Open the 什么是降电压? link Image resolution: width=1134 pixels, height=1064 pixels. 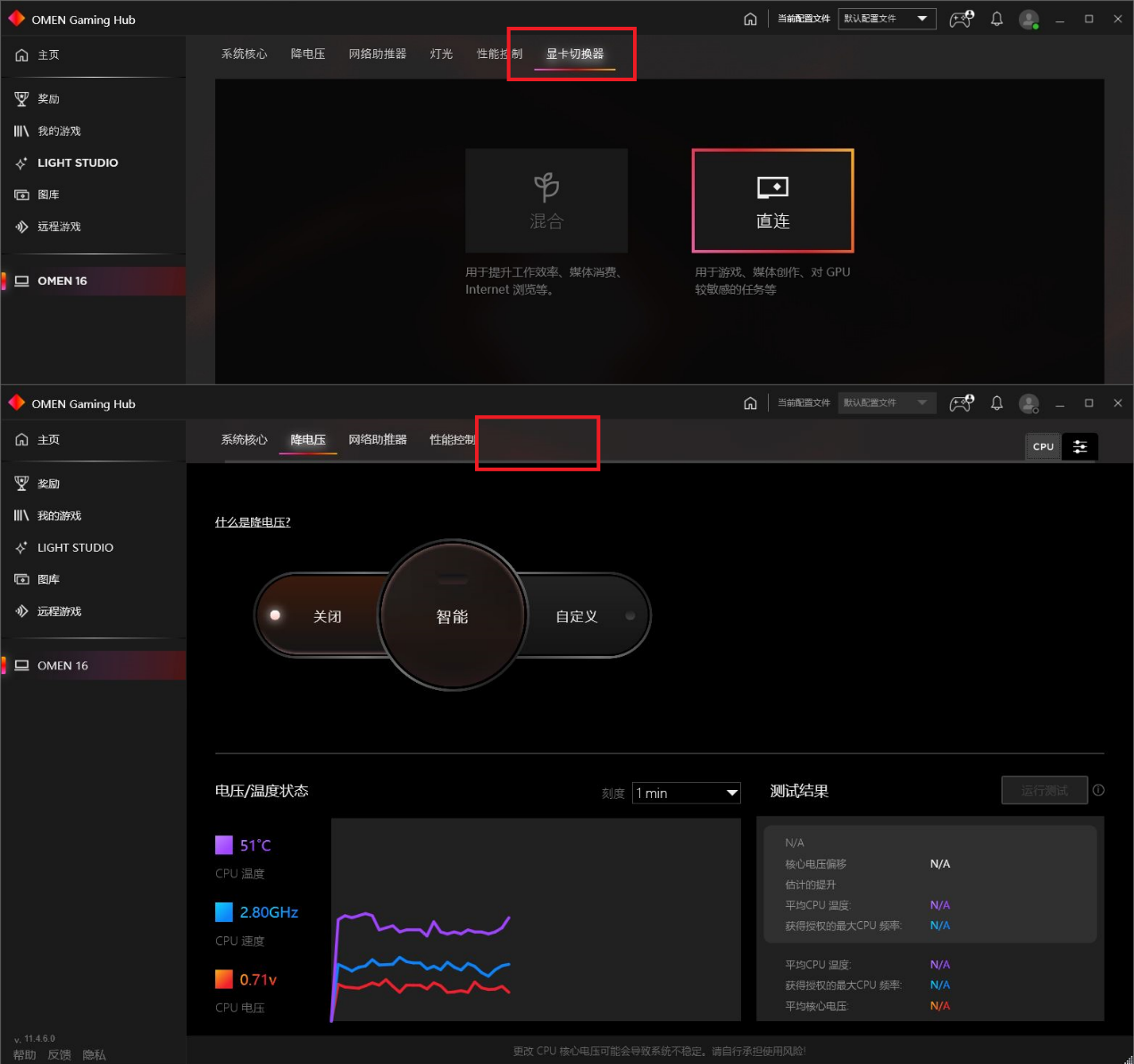point(253,522)
